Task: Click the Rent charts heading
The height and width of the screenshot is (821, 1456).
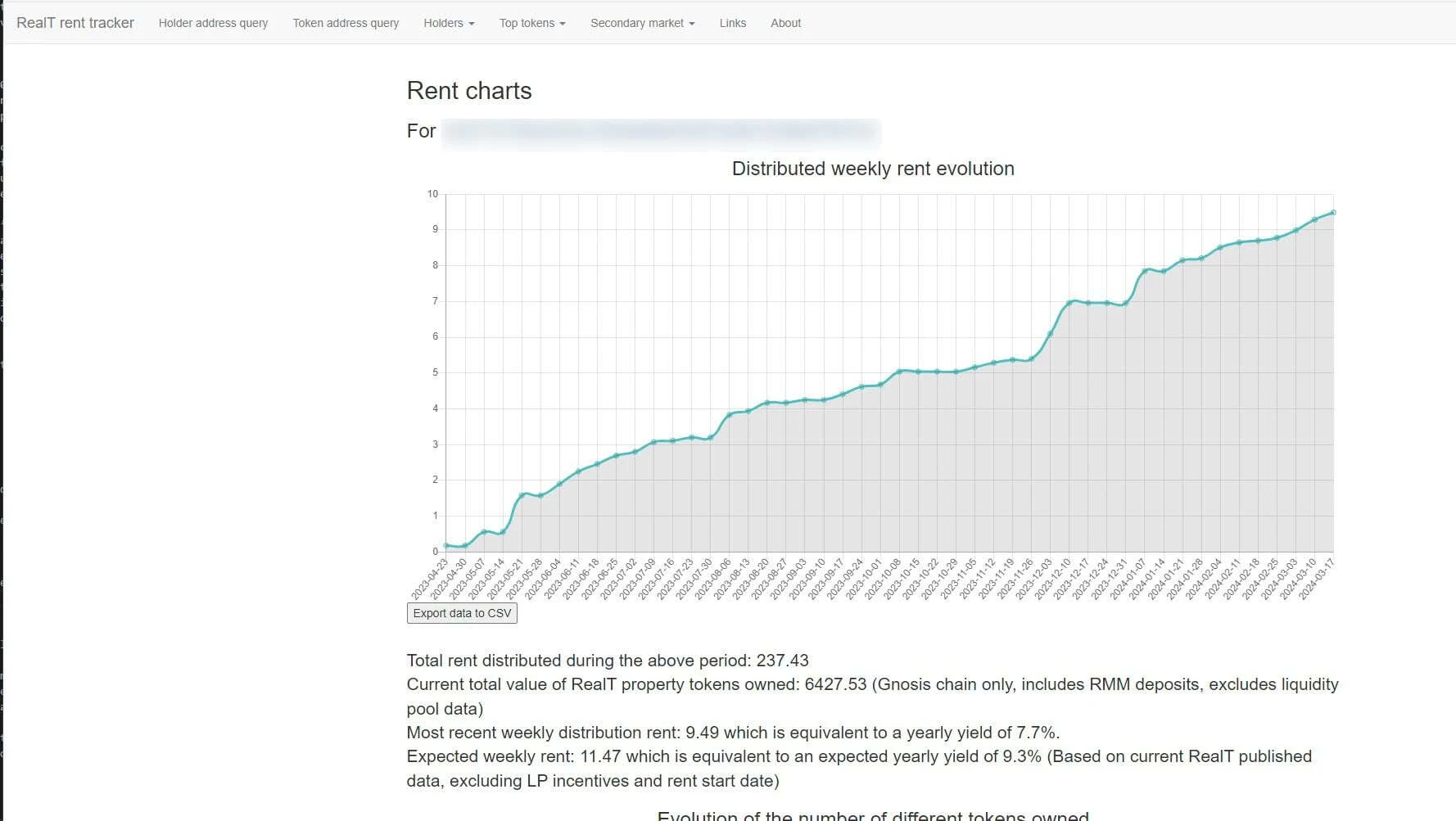Action: click(x=469, y=91)
